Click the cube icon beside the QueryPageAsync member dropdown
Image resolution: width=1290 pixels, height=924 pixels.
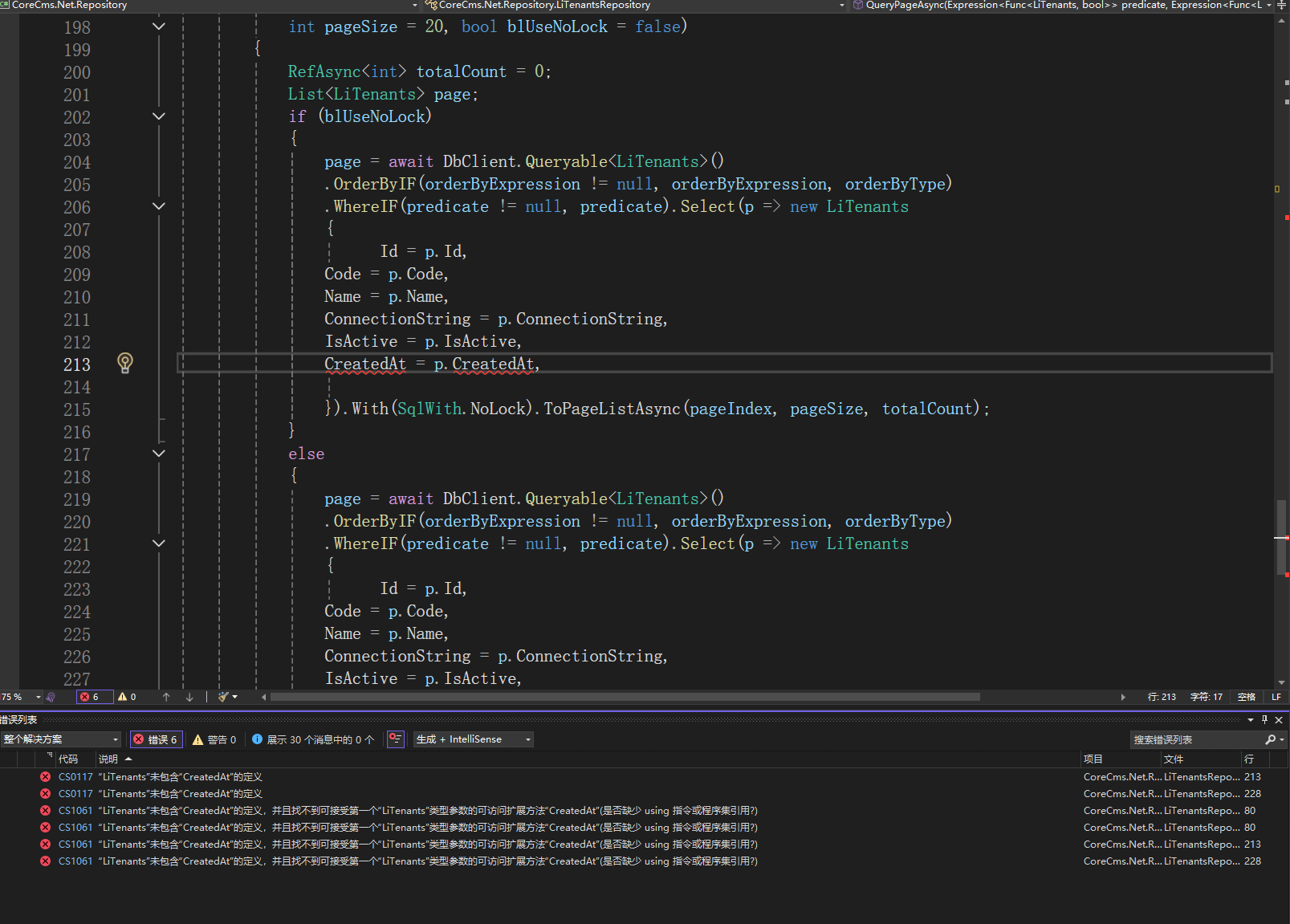858,5
